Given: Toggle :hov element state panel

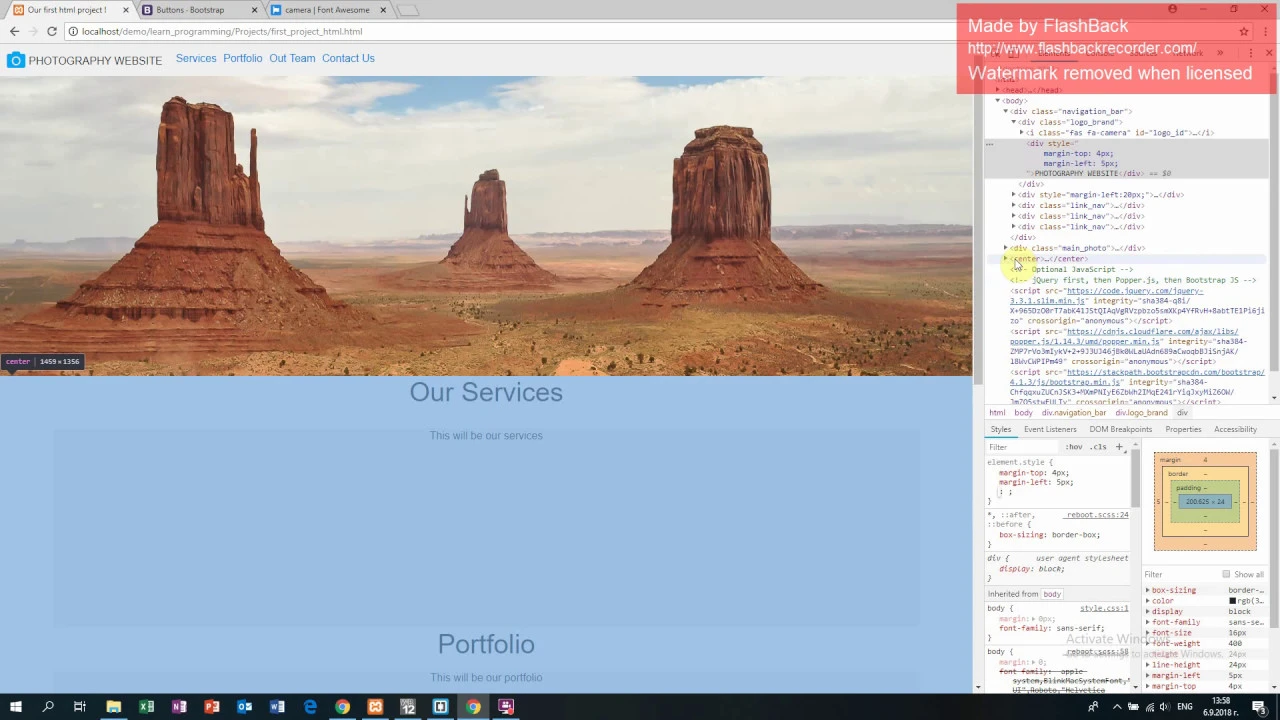Looking at the screenshot, I should tap(1074, 447).
